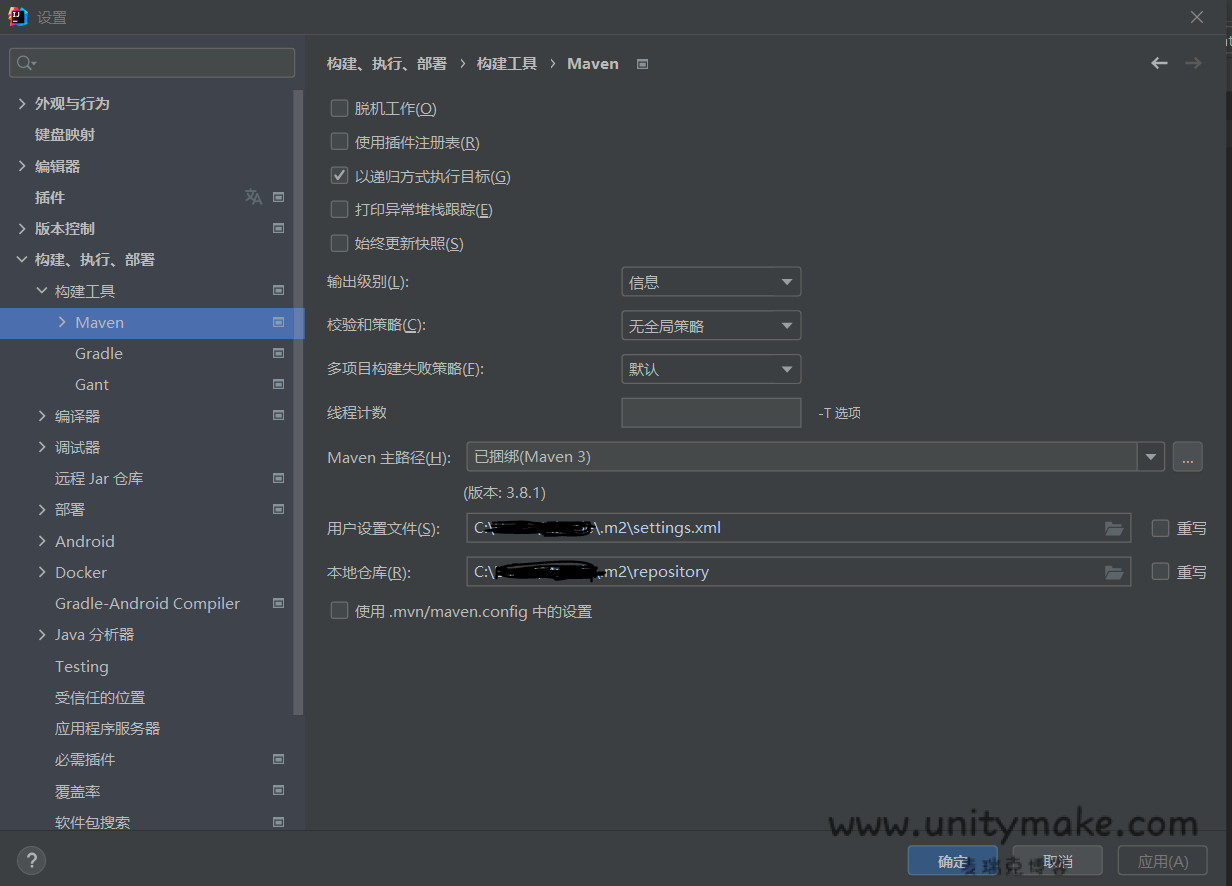Viewport: 1232px width, 886px height.
Task: Click folder icon for local repository path
Action: (x=1114, y=572)
